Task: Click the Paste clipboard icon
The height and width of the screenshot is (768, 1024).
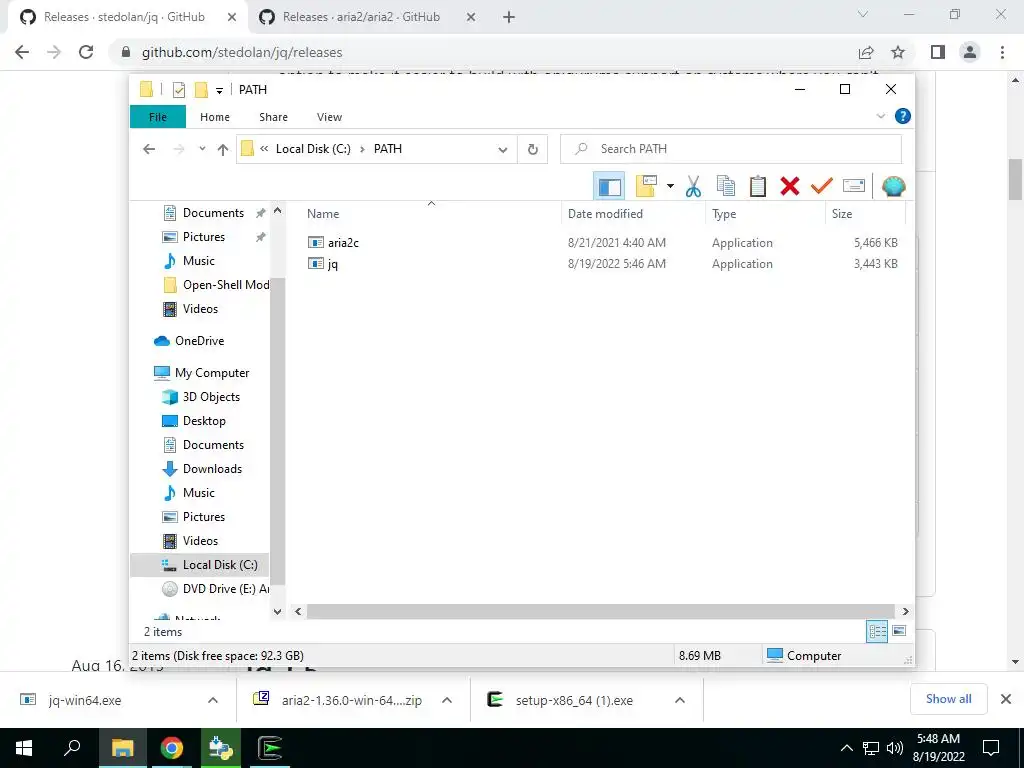Action: pyautogui.click(x=758, y=187)
